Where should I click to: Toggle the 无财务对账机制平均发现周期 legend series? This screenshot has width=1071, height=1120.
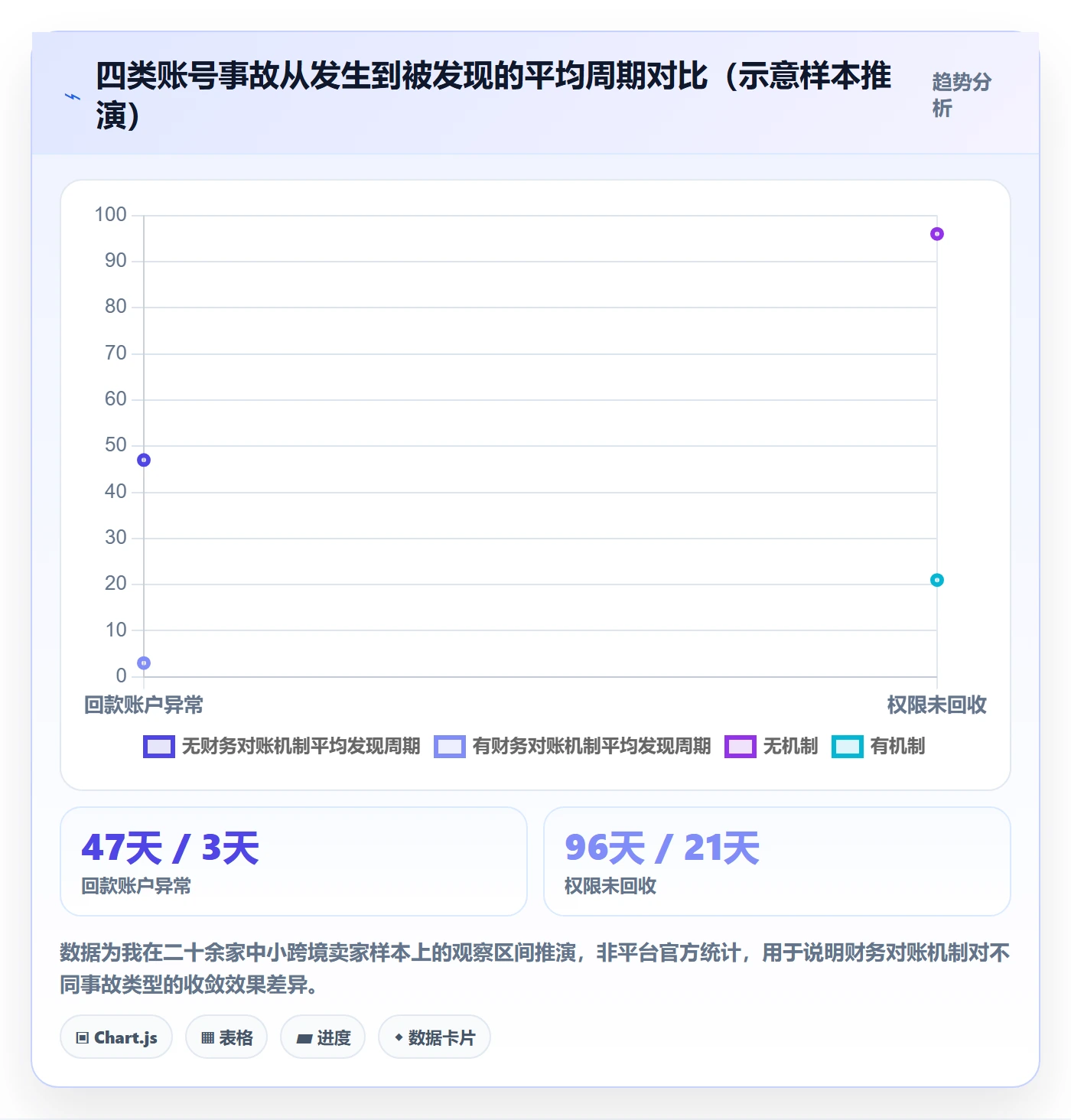[282, 746]
